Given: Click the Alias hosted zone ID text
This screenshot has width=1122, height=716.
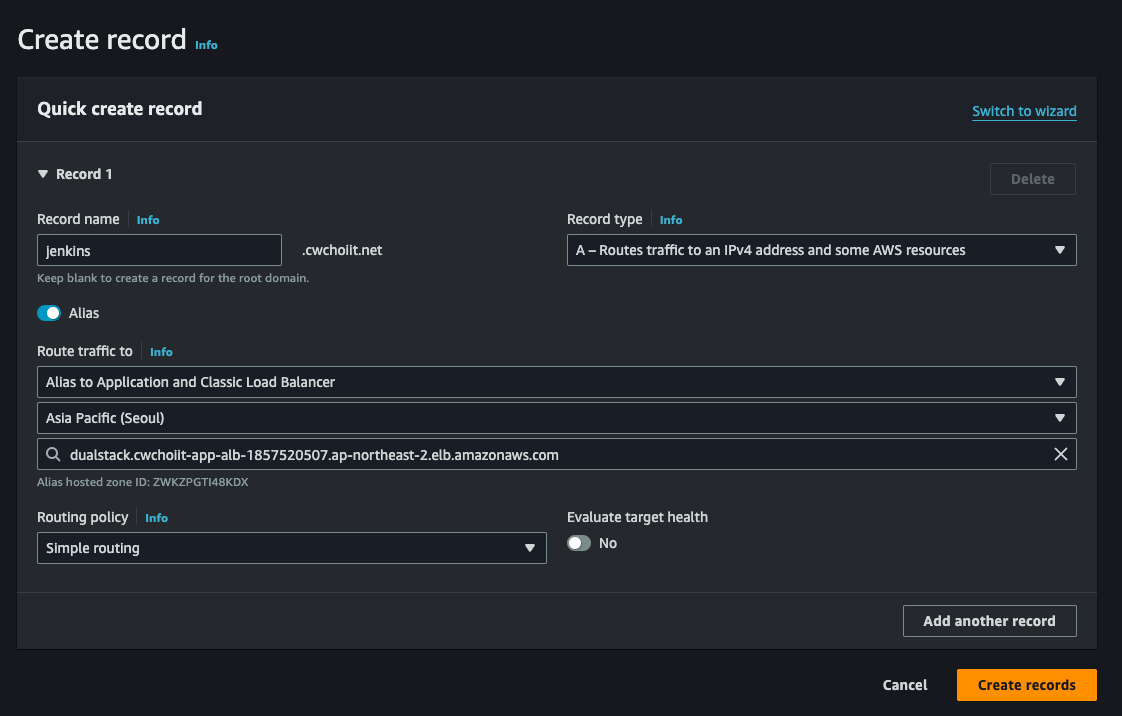Looking at the screenshot, I should point(143,481).
